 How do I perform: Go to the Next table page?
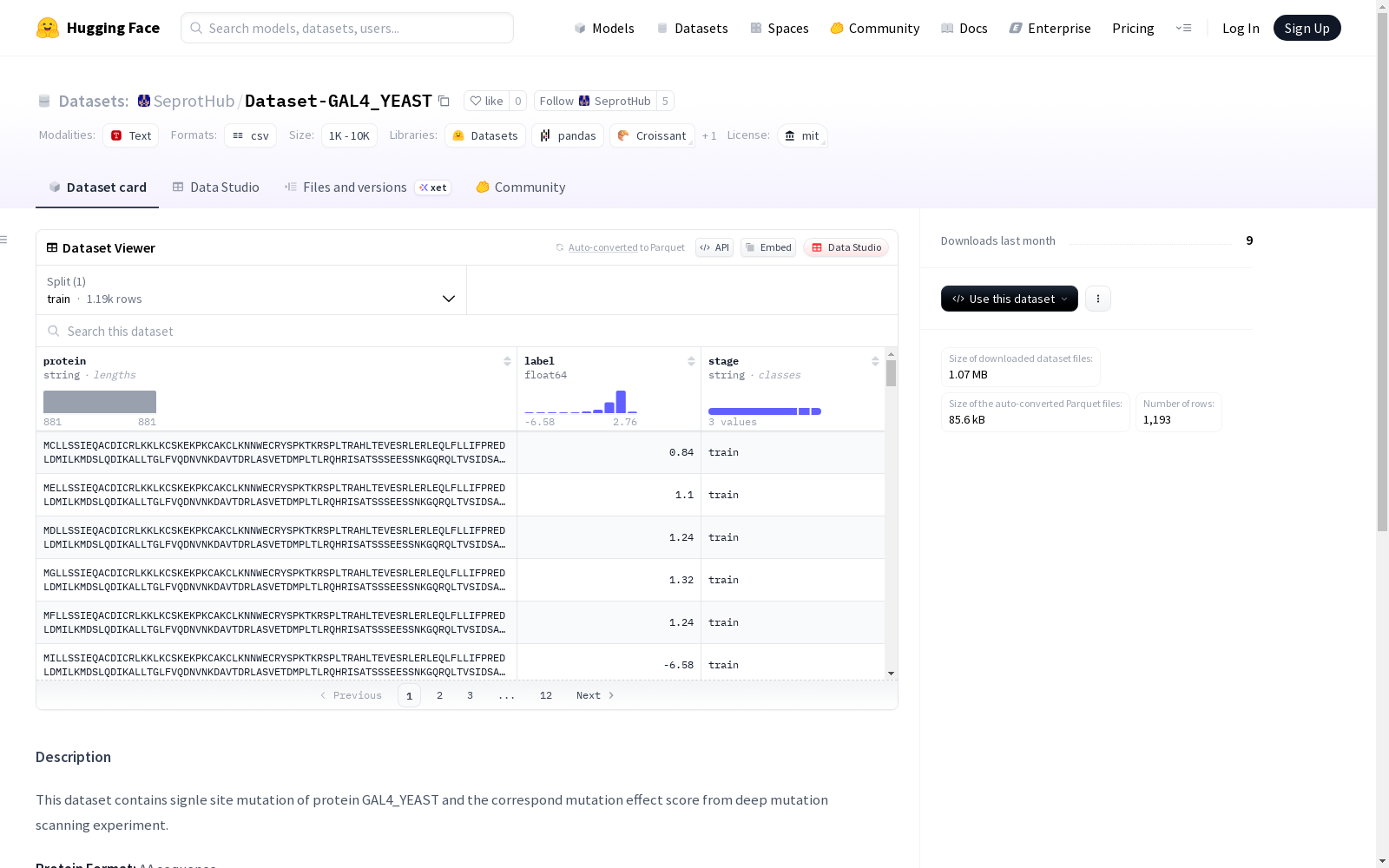tap(596, 695)
